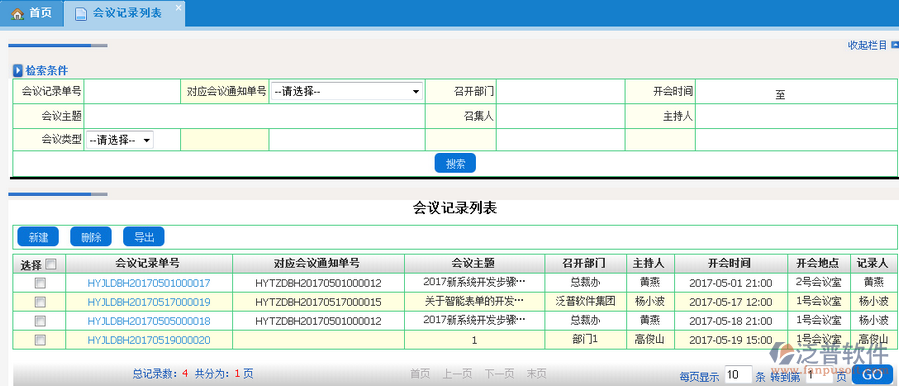The image size is (899, 386).
Task: Click the 搜索 button
Action: (455, 163)
